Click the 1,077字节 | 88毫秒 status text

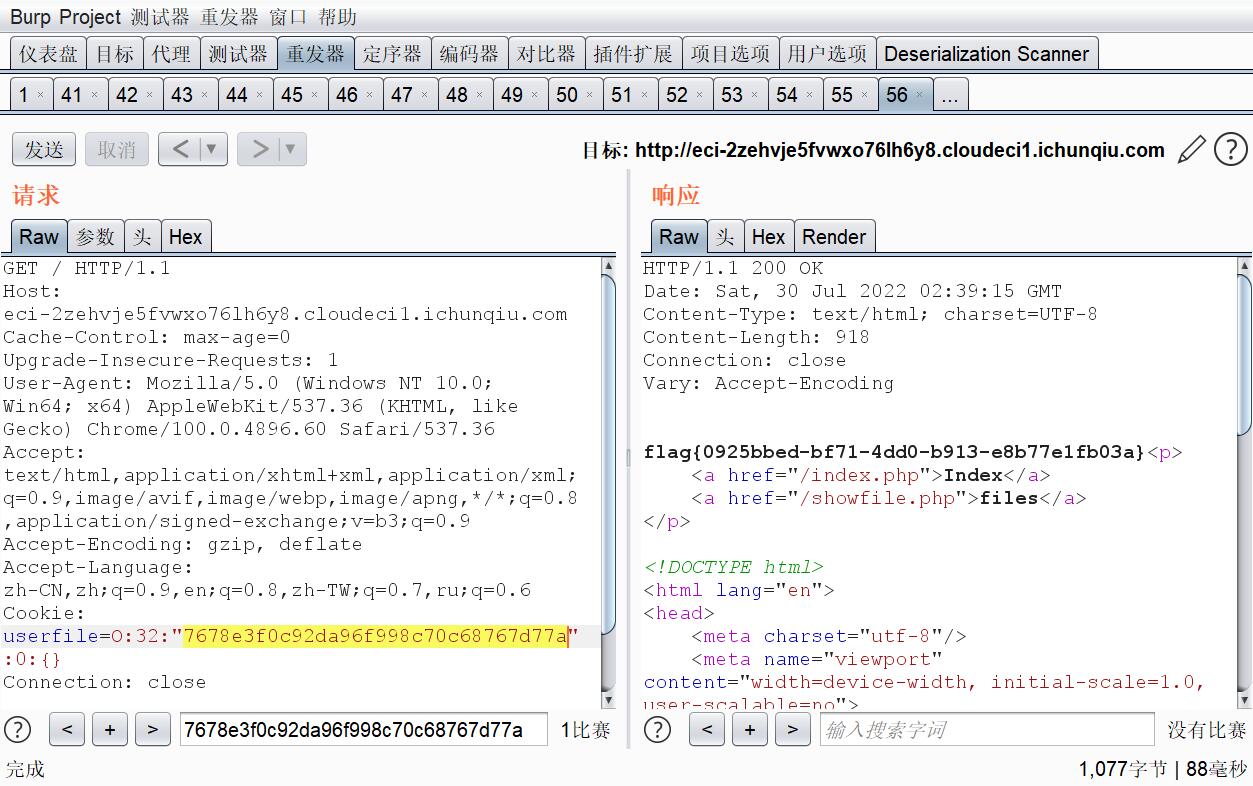[x=1163, y=769]
